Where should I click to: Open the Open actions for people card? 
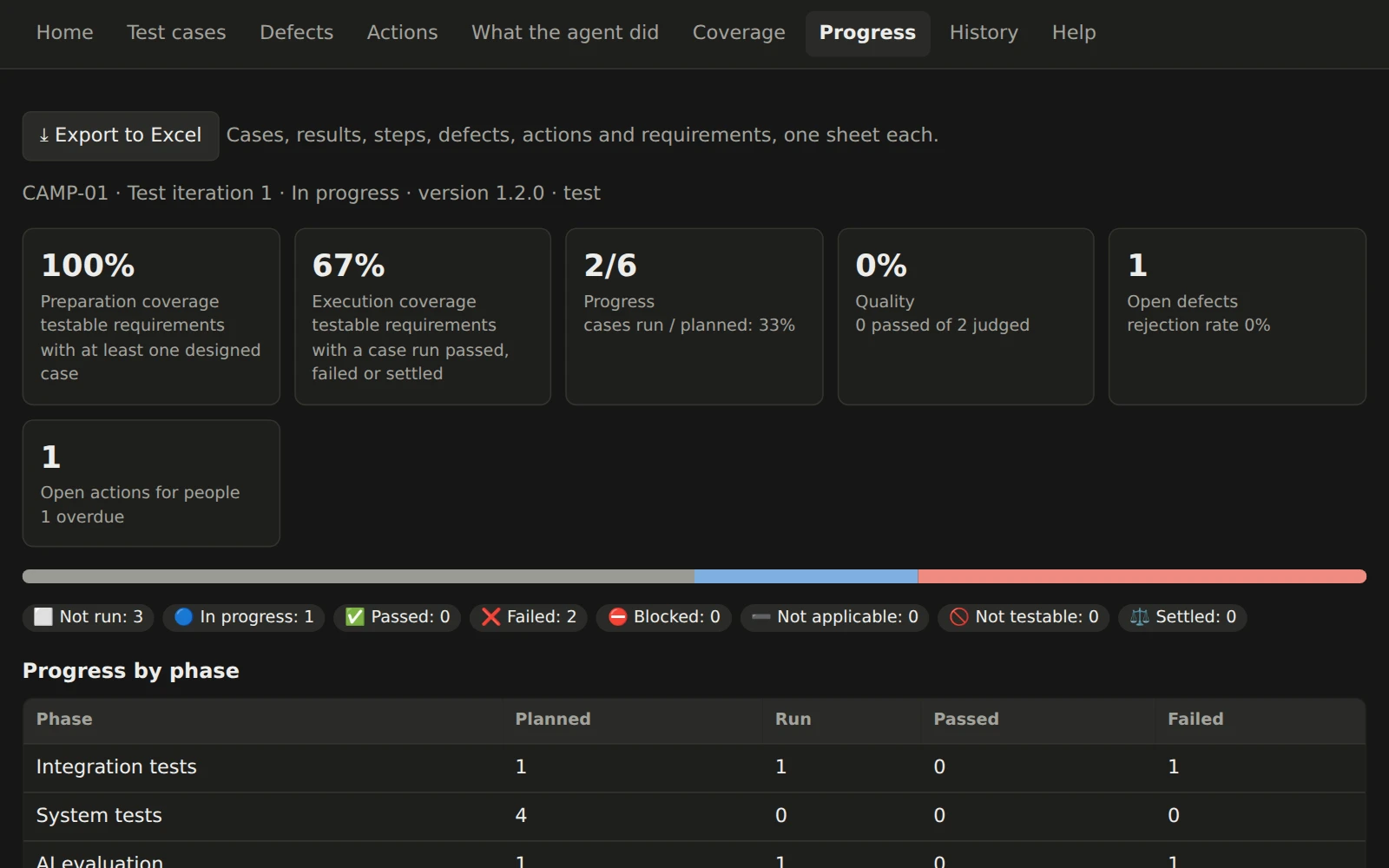pyautogui.click(x=151, y=483)
